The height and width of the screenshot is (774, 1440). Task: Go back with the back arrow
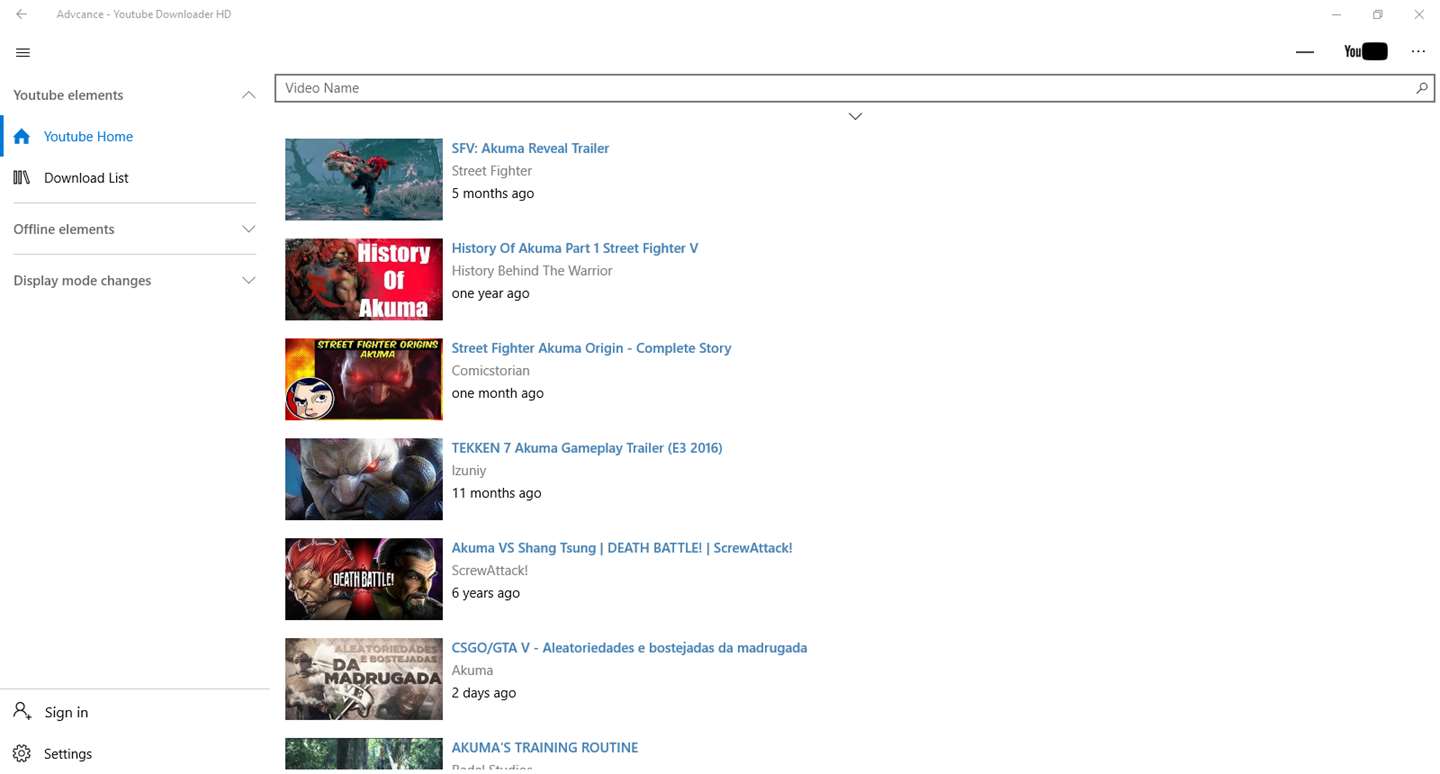click(x=21, y=14)
